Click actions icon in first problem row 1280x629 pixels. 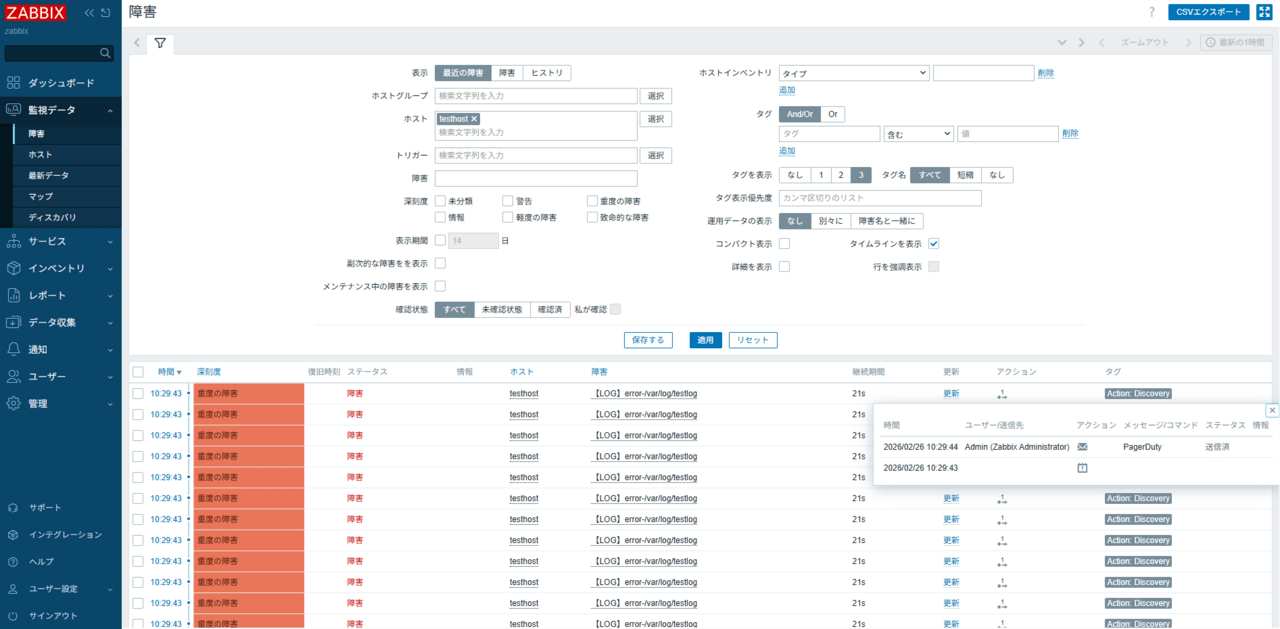point(1002,394)
